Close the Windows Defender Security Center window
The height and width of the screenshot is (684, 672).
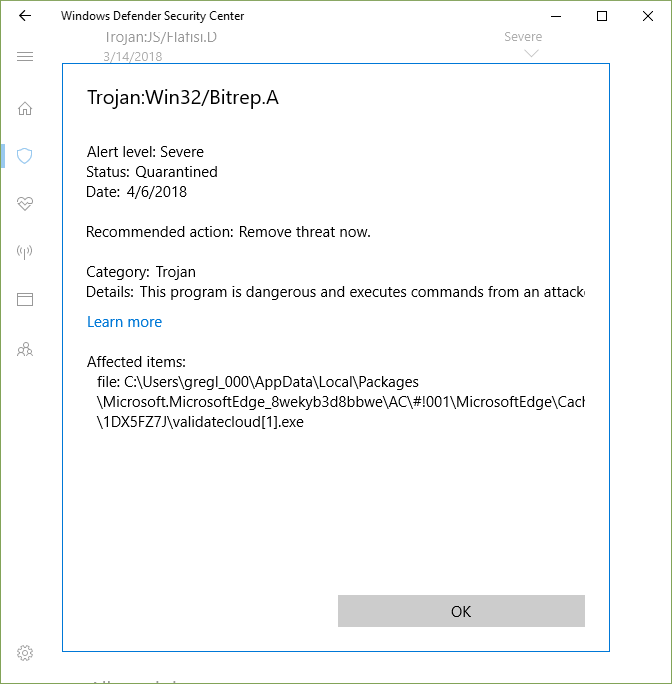pos(648,16)
